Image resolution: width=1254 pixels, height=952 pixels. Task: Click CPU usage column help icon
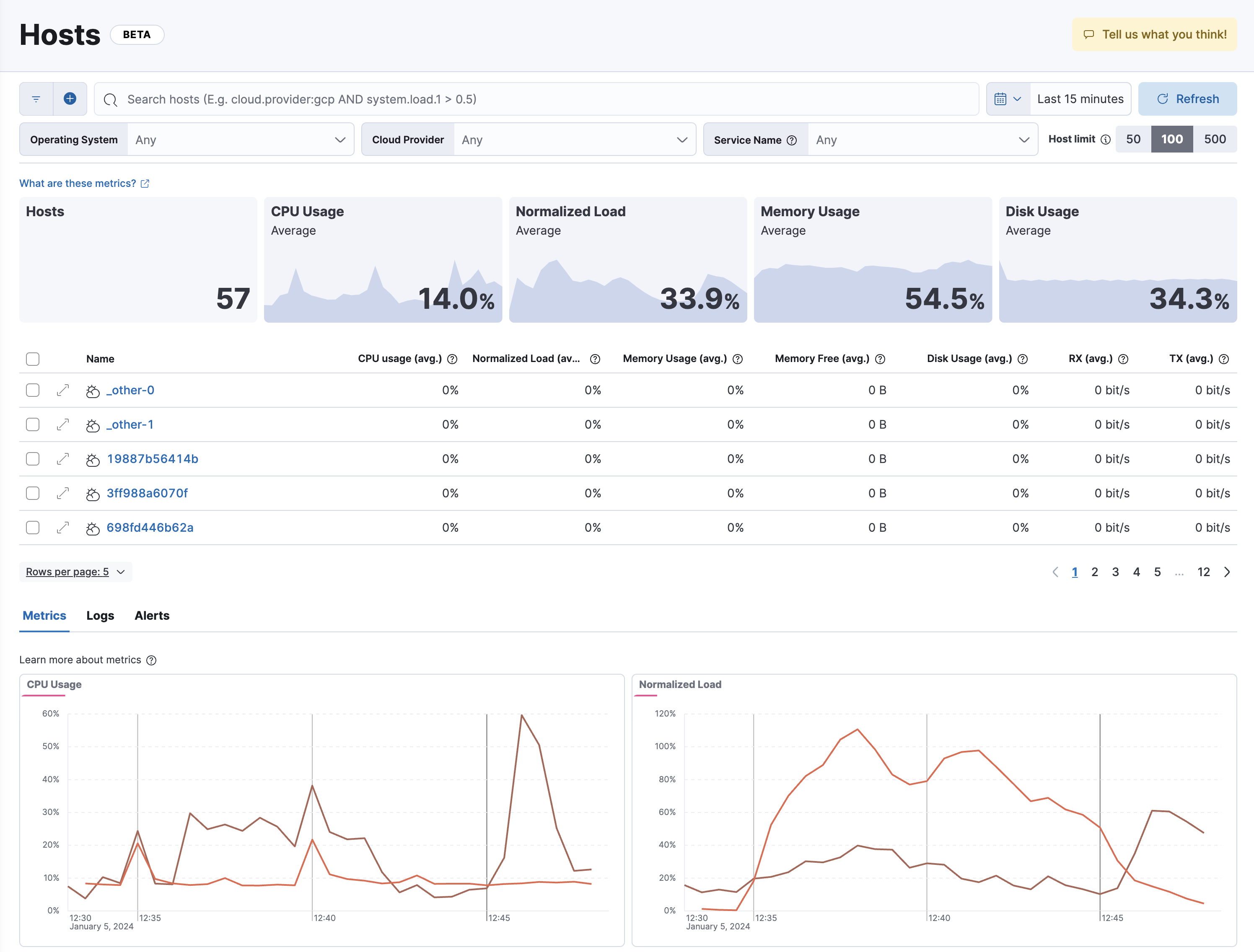pos(452,359)
